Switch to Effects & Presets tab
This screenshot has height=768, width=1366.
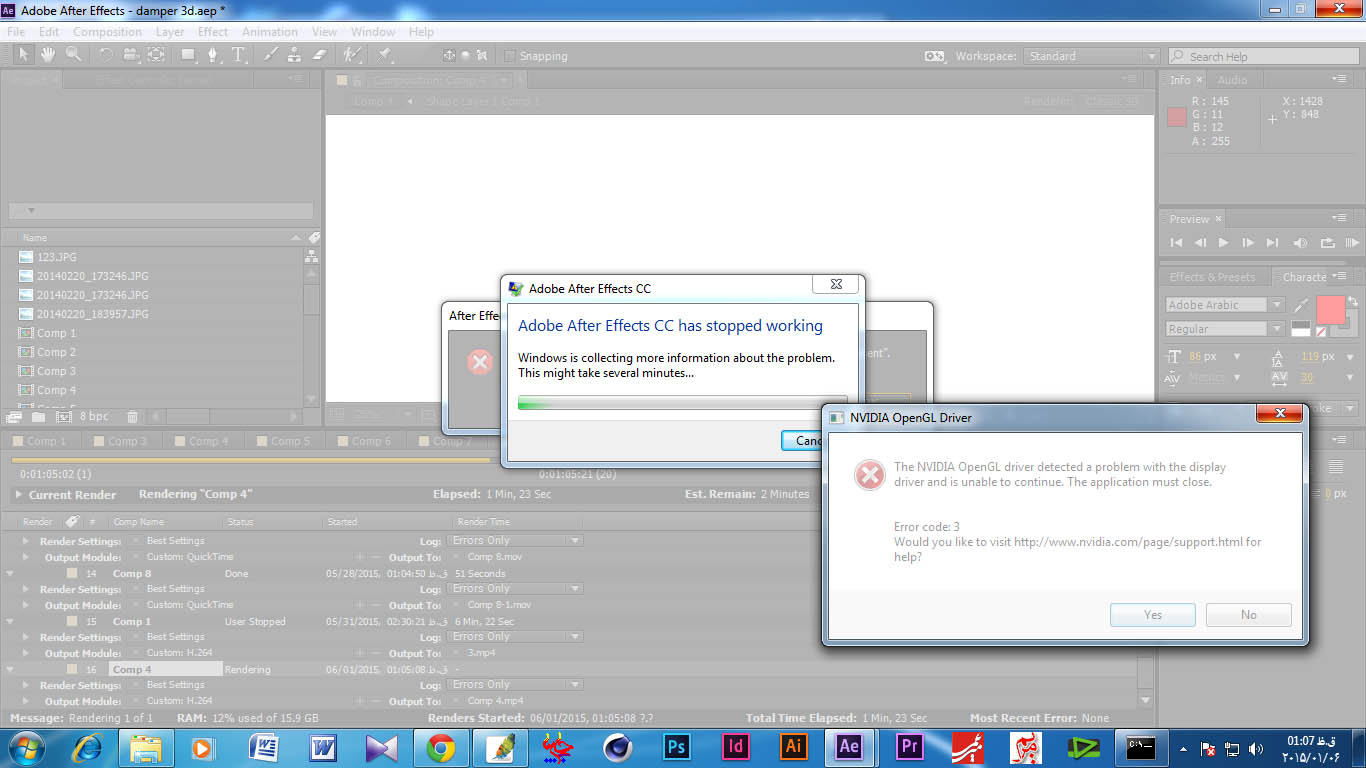(1213, 277)
